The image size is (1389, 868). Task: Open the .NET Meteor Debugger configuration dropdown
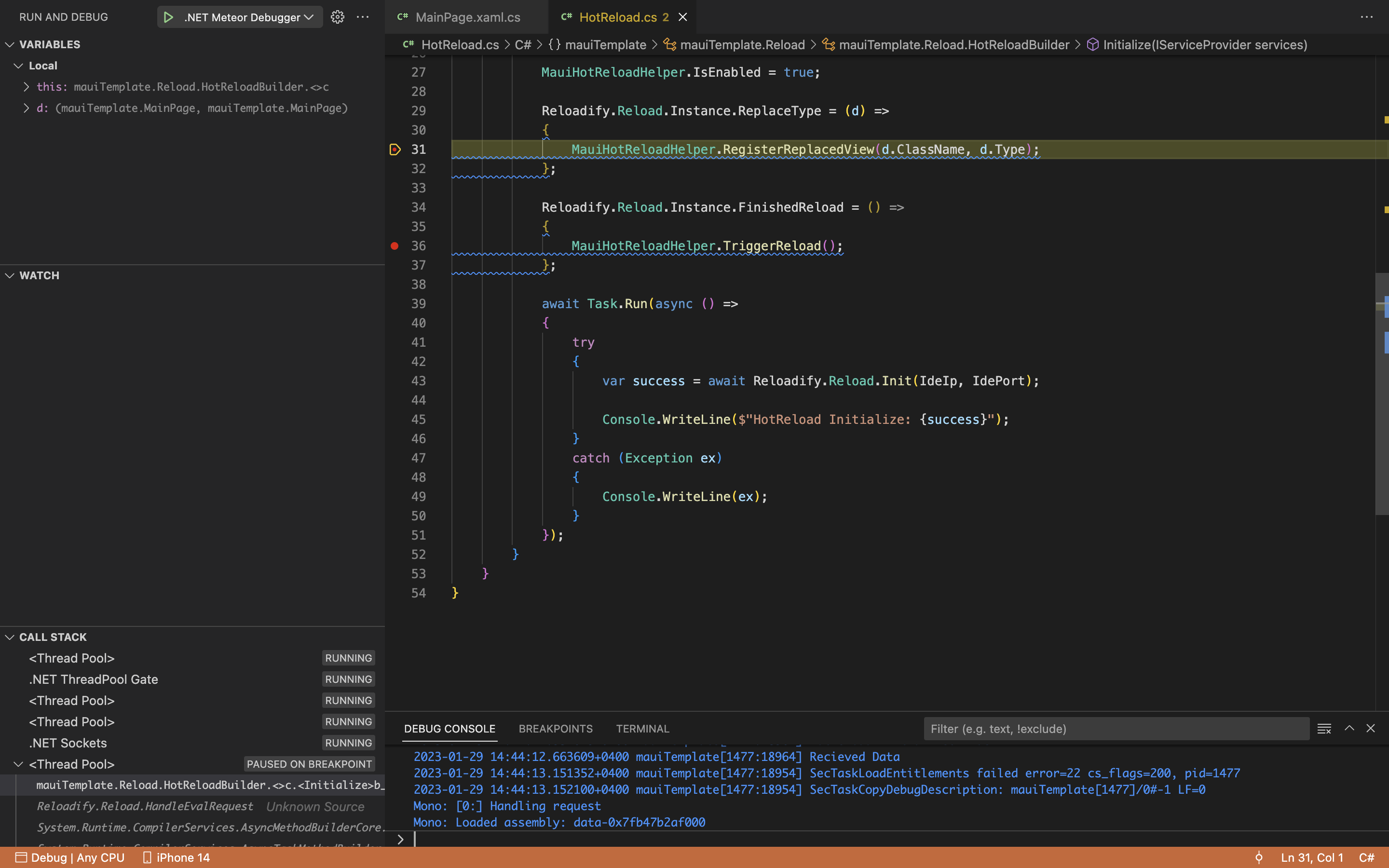pyautogui.click(x=248, y=17)
